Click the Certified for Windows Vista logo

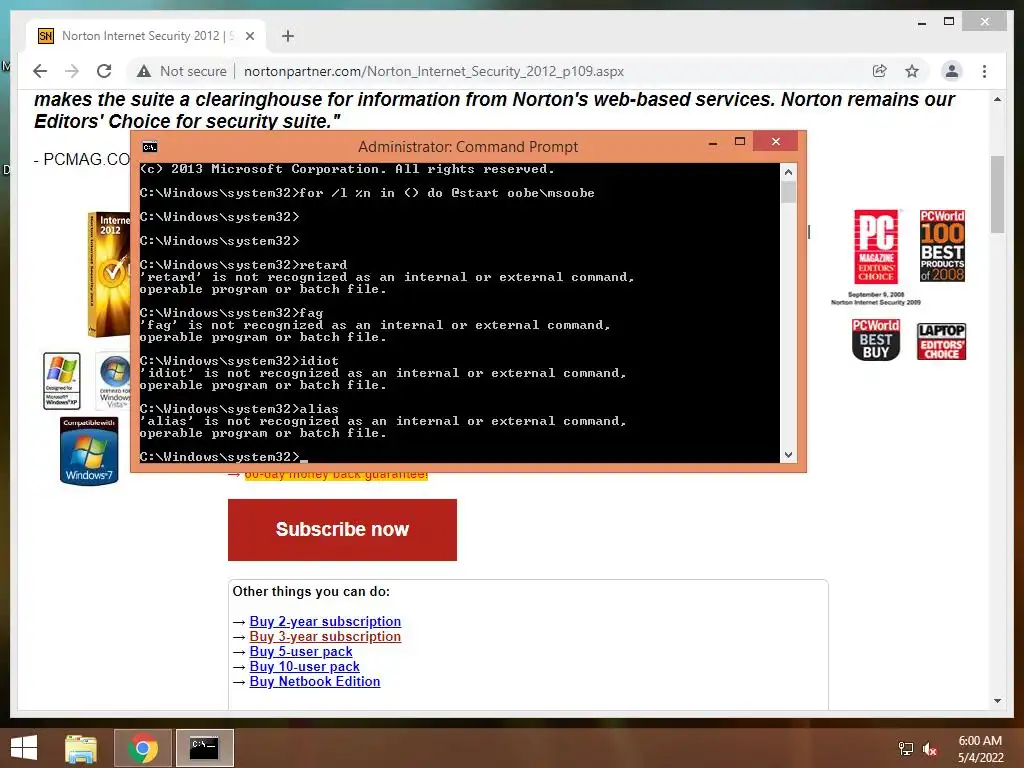114,381
